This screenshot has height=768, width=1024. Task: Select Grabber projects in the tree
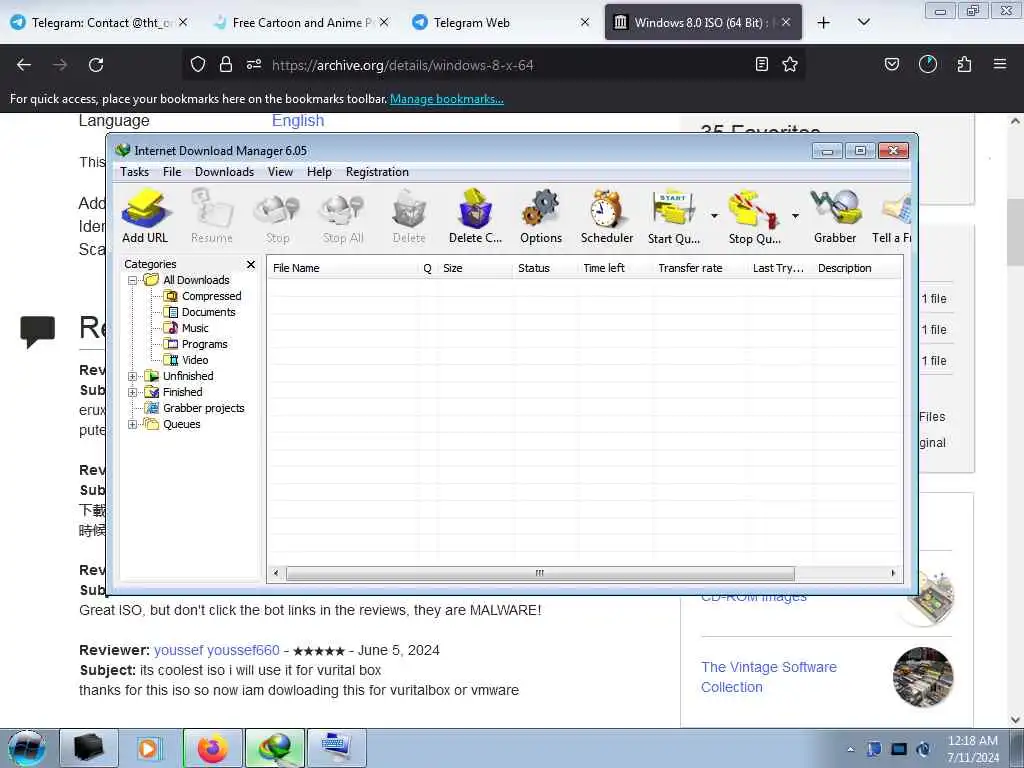(x=195, y=408)
